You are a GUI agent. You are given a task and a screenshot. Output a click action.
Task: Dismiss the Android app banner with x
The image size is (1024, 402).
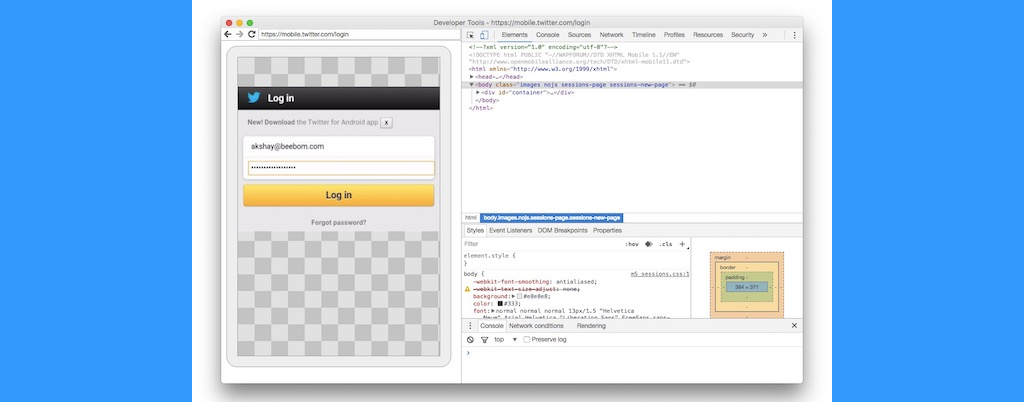pyautogui.click(x=387, y=122)
